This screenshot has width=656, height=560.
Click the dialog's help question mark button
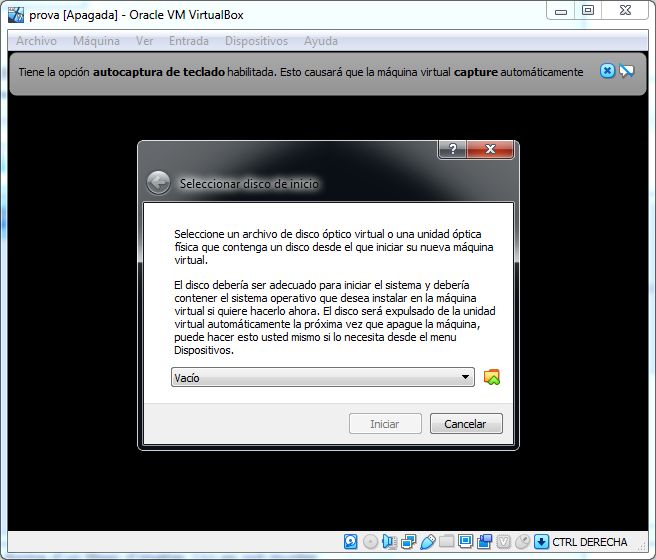(x=452, y=149)
